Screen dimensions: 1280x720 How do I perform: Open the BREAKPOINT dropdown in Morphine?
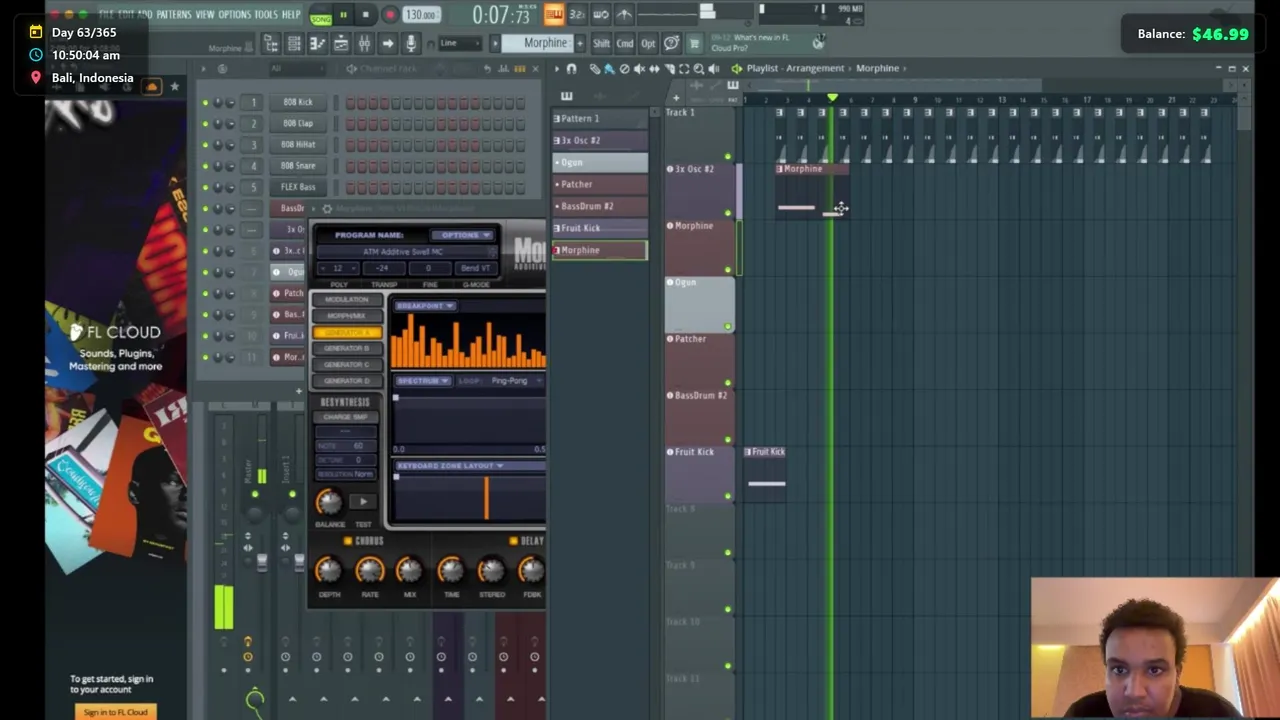click(426, 306)
